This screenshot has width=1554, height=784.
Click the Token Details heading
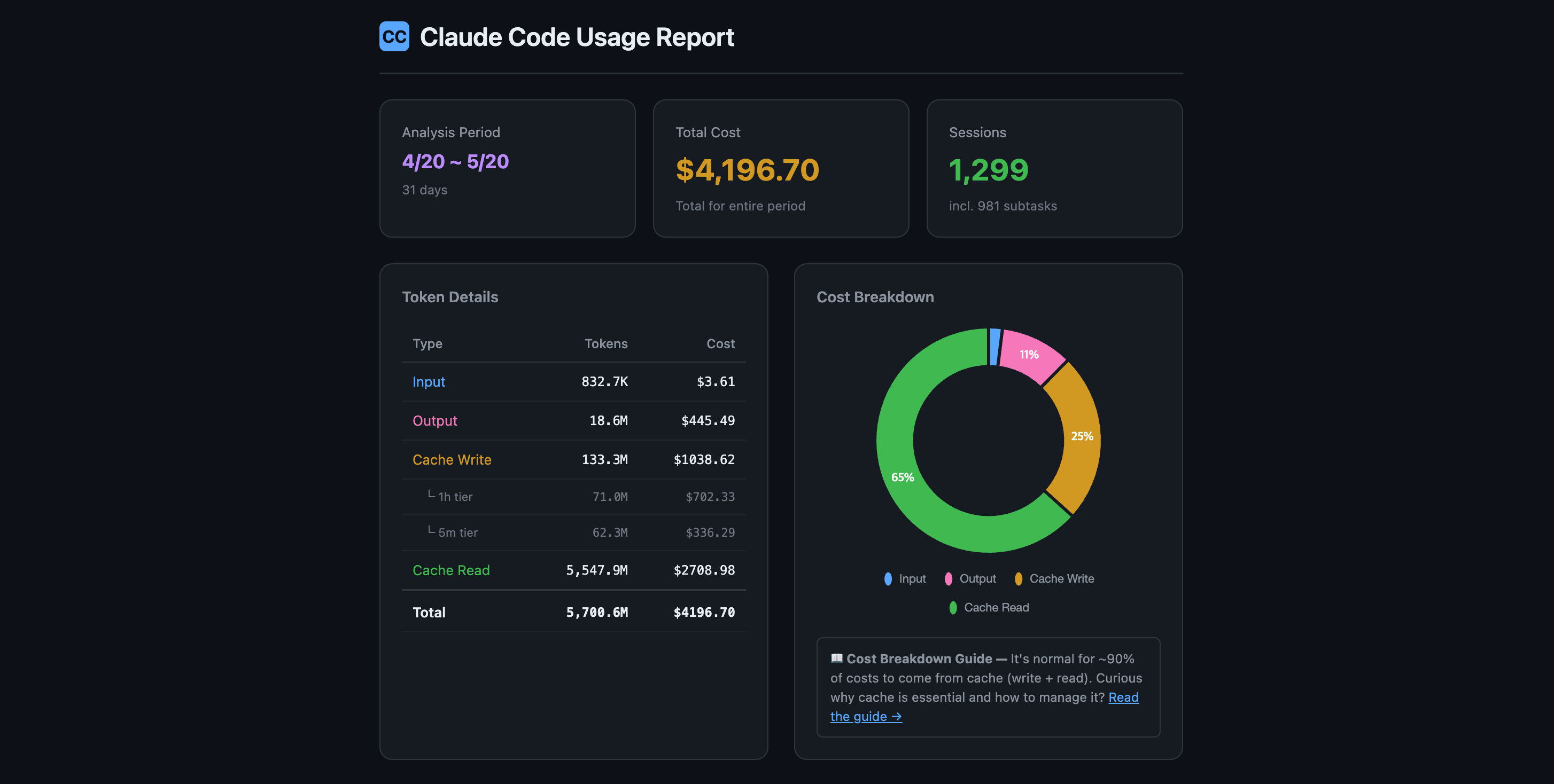click(450, 297)
